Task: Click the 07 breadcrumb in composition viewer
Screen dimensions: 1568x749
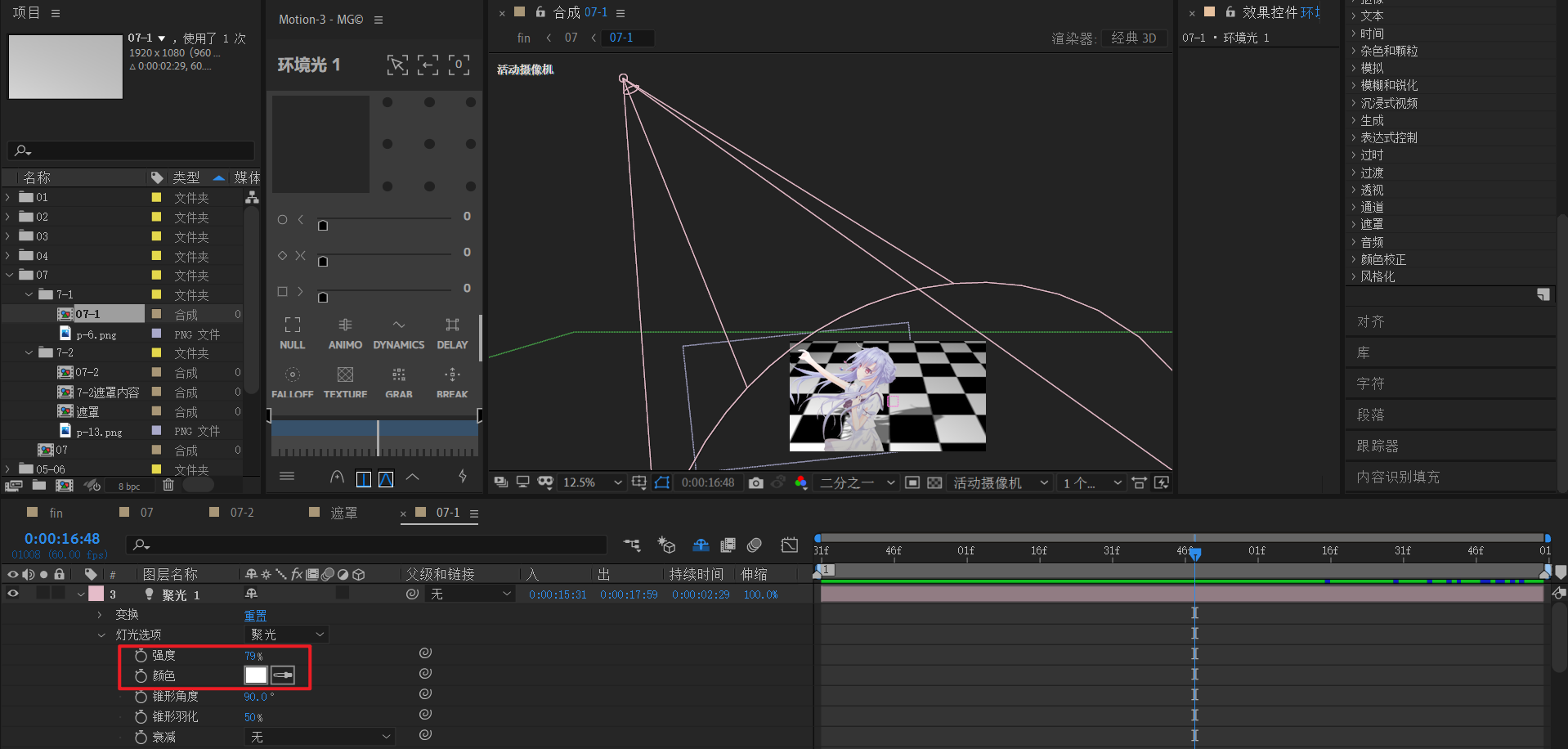Action: [x=571, y=38]
